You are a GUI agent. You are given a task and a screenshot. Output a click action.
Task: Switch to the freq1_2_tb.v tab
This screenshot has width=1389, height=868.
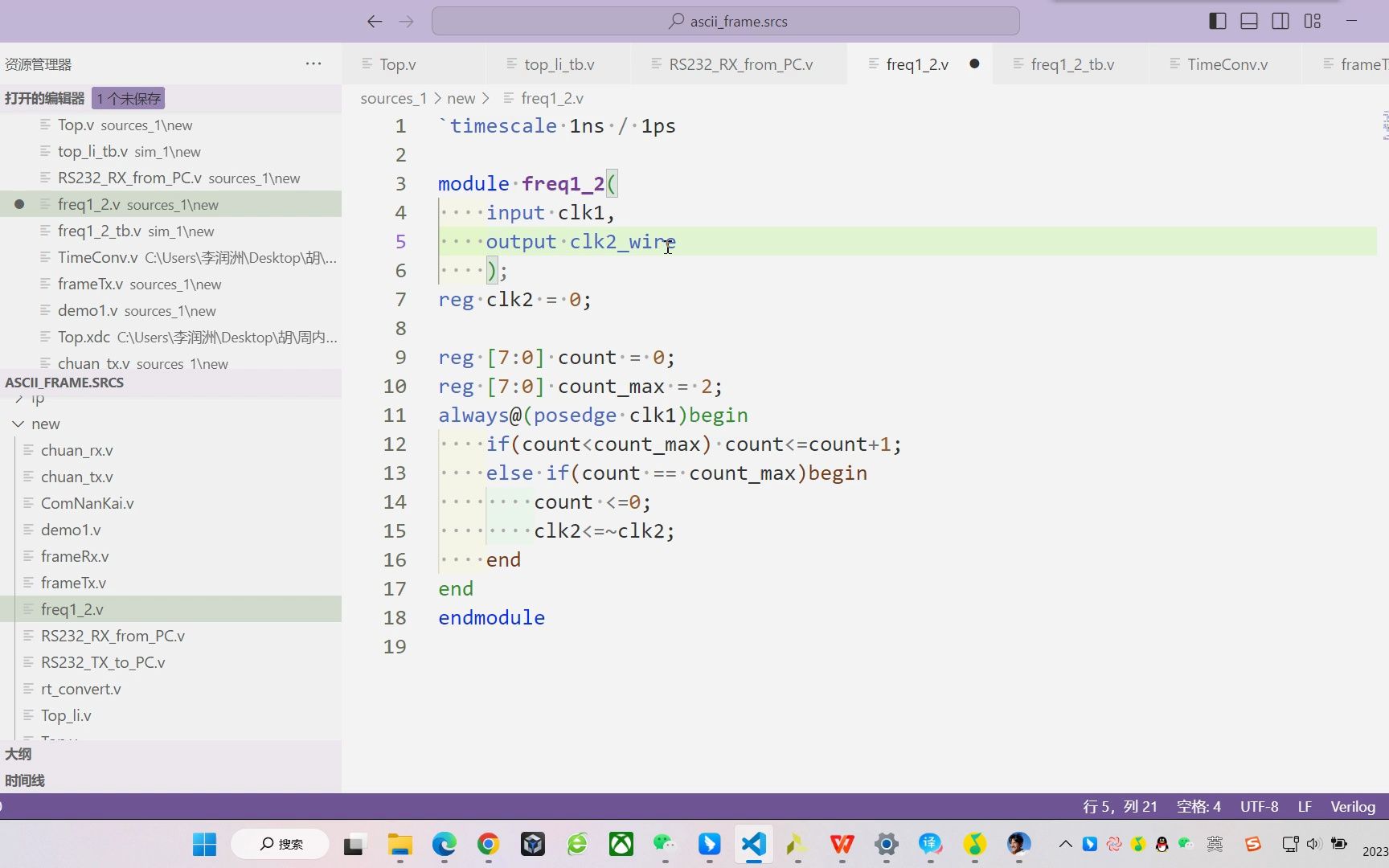pyautogui.click(x=1072, y=64)
